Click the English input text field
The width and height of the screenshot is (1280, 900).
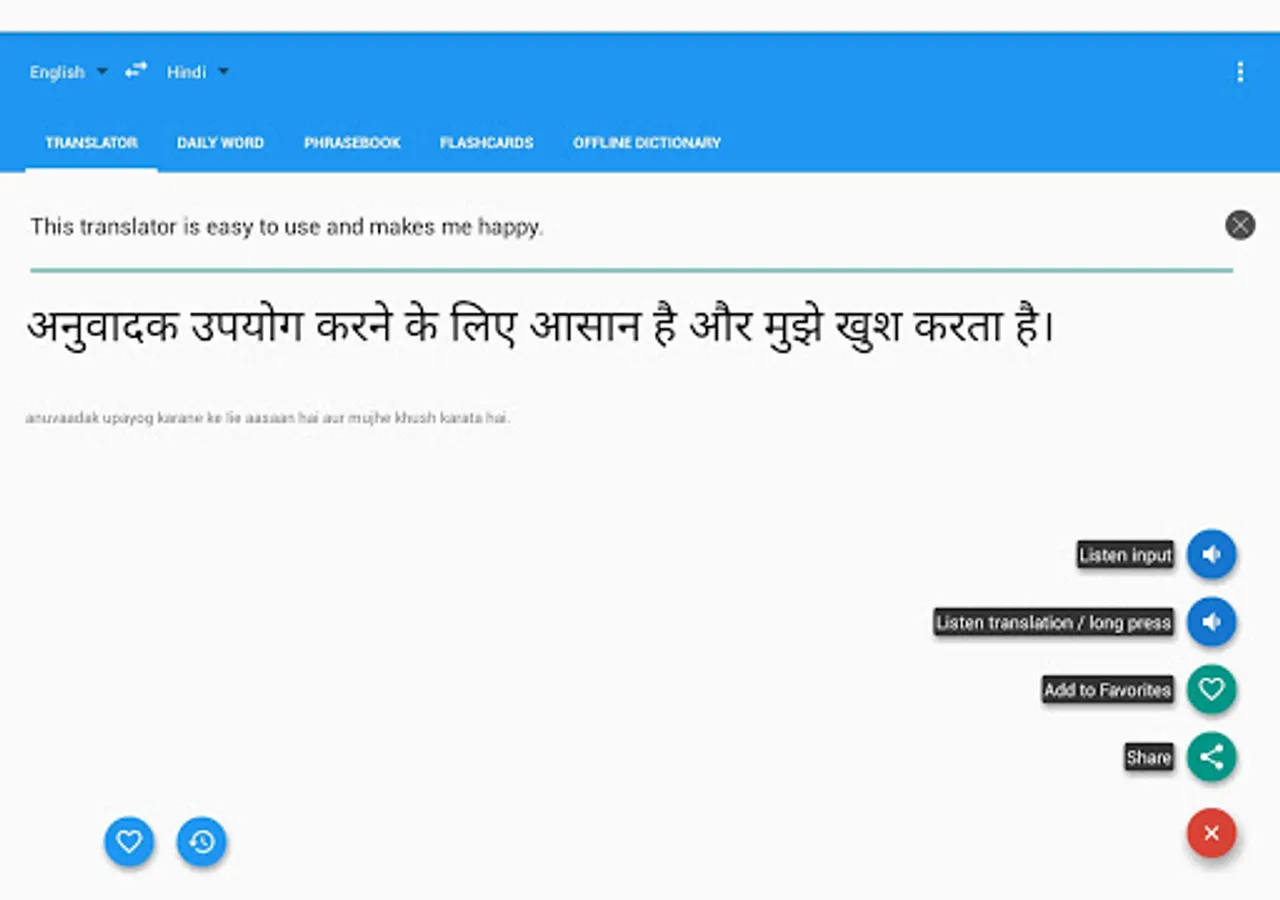pyautogui.click(x=620, y=227)
